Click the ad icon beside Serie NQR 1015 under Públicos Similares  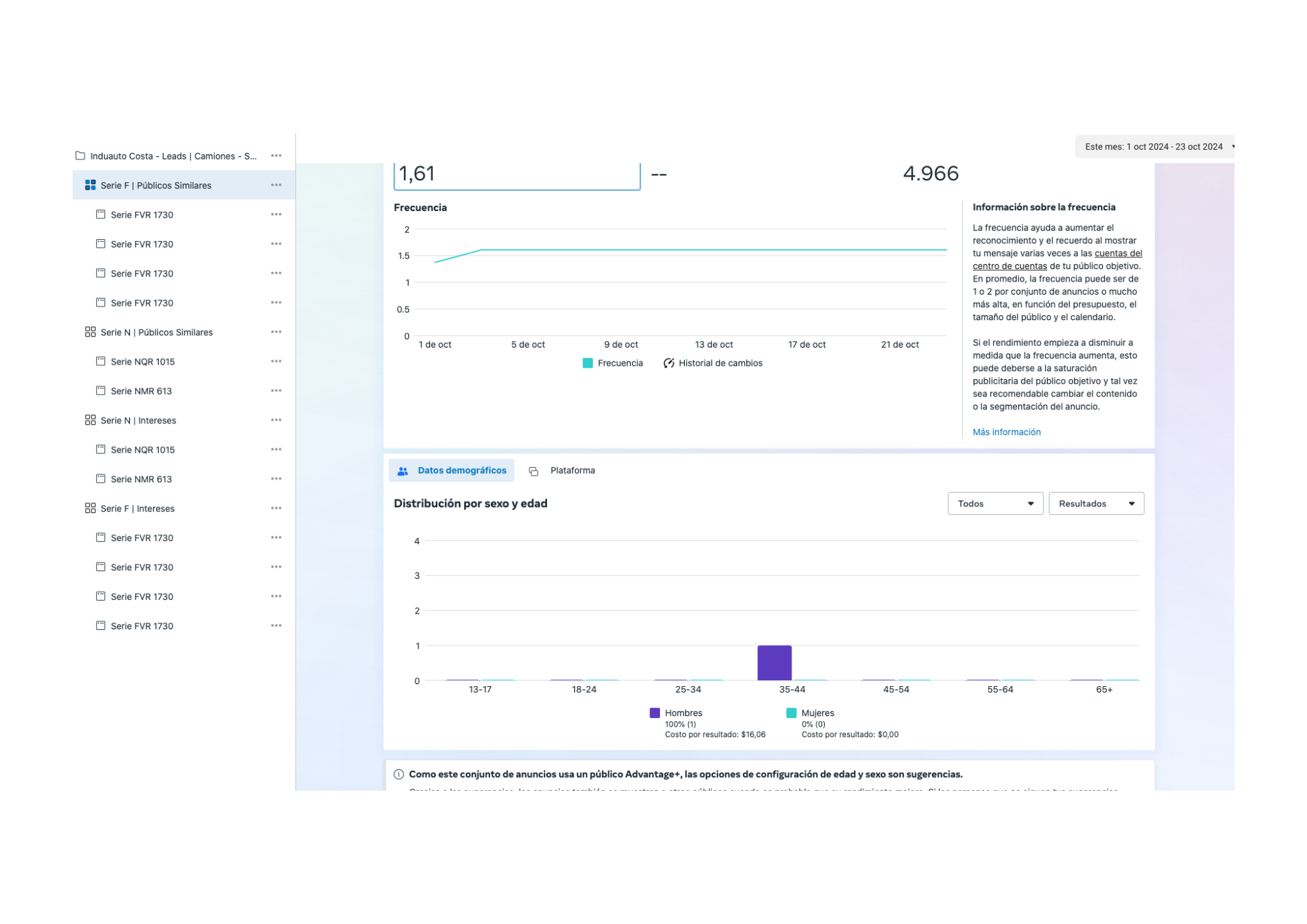point(101,361)
